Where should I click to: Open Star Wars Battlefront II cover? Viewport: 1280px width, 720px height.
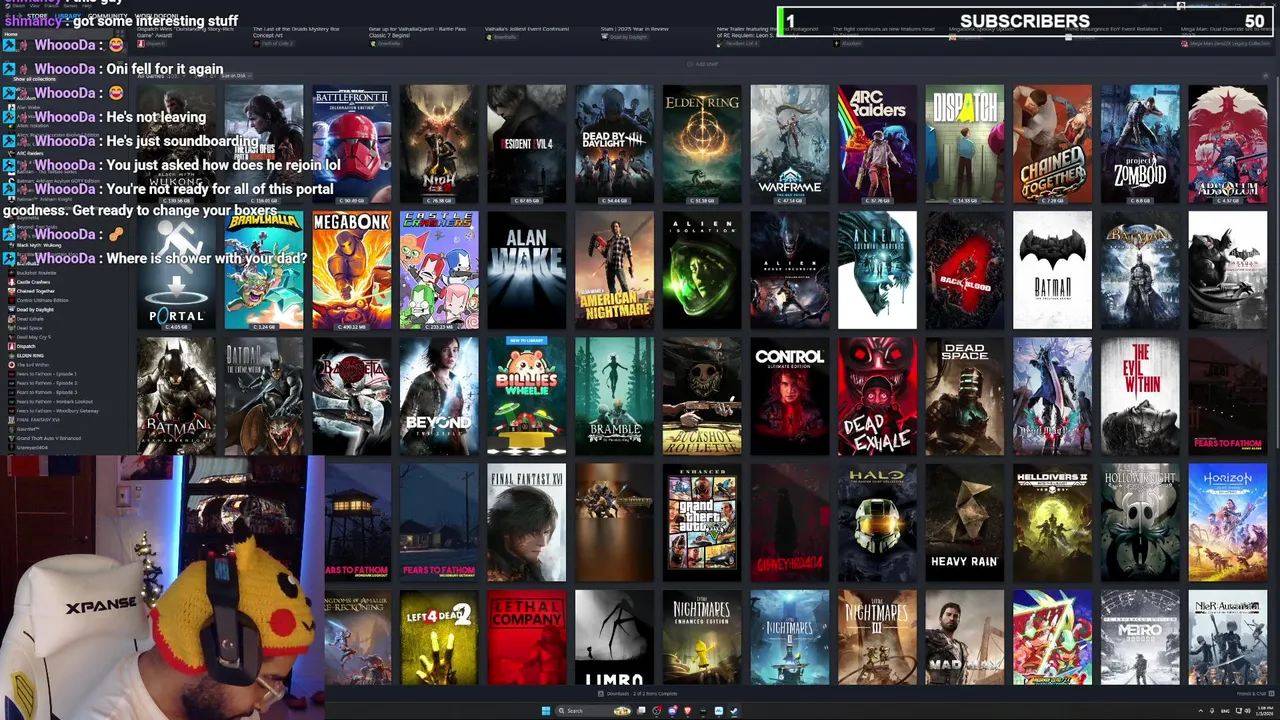[x=351, y=144]
